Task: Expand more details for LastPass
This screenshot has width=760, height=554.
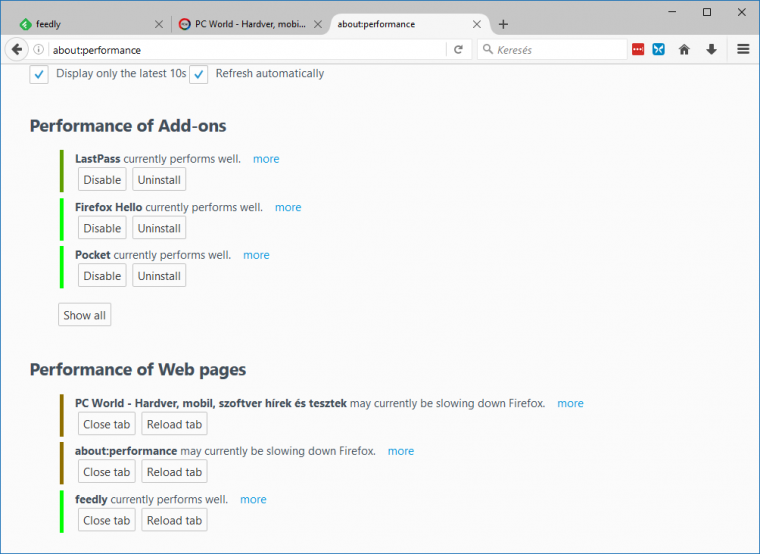Action: point(266,159)
